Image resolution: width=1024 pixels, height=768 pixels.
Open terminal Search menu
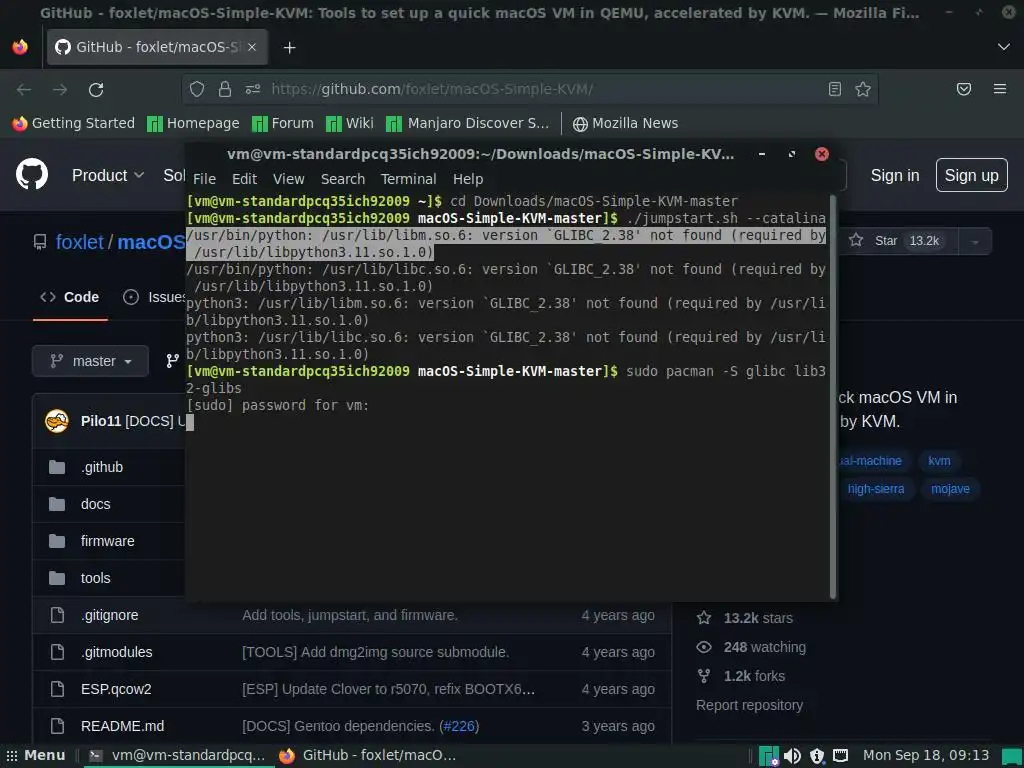343,179
